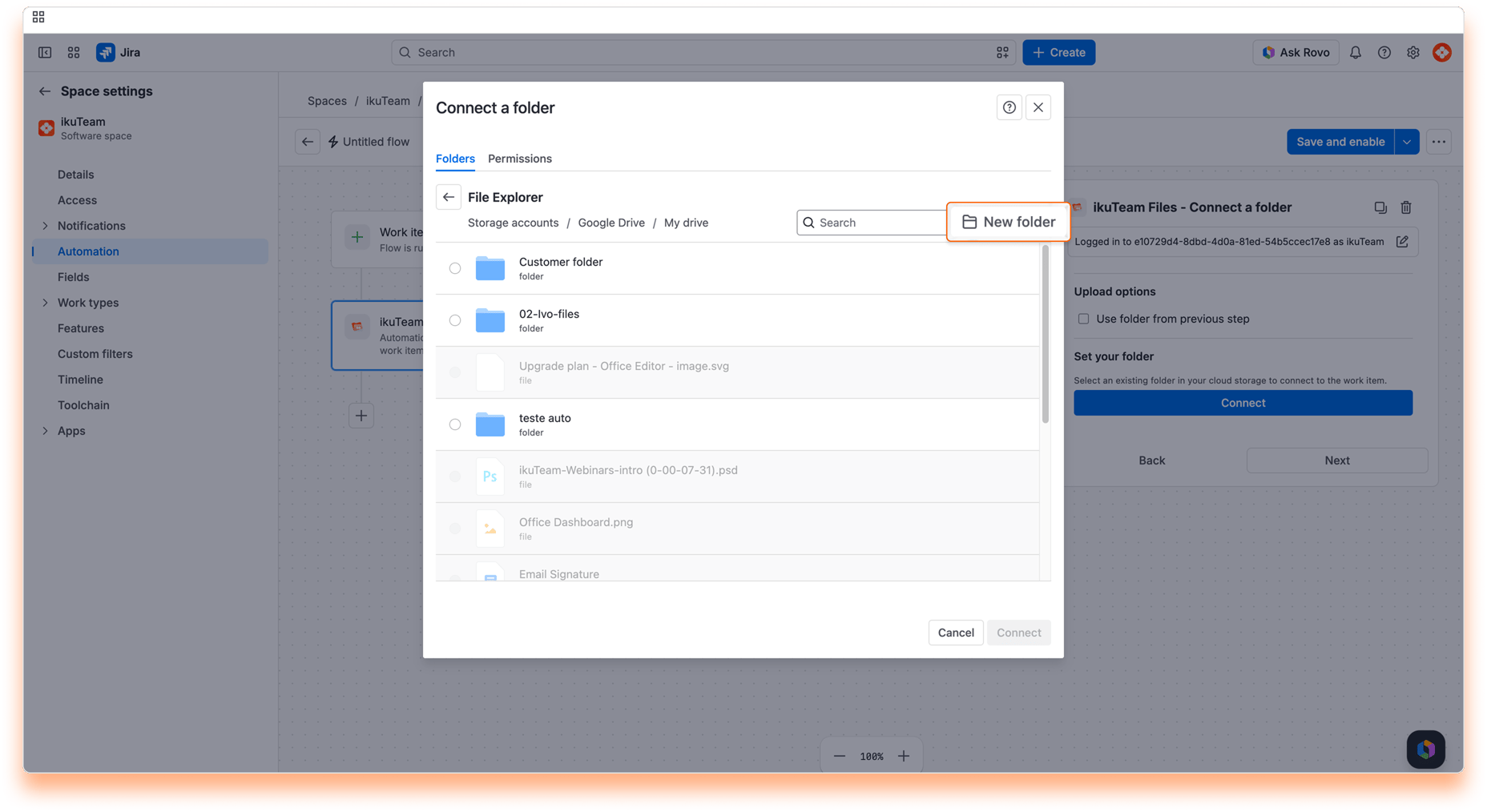Edit the logged in account pencil icon
1487x812 pixels.
(x=1402, y=242)
